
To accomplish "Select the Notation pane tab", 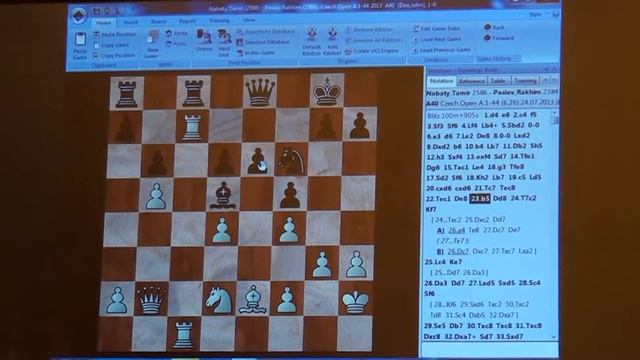I will click(x=442, y=81).
